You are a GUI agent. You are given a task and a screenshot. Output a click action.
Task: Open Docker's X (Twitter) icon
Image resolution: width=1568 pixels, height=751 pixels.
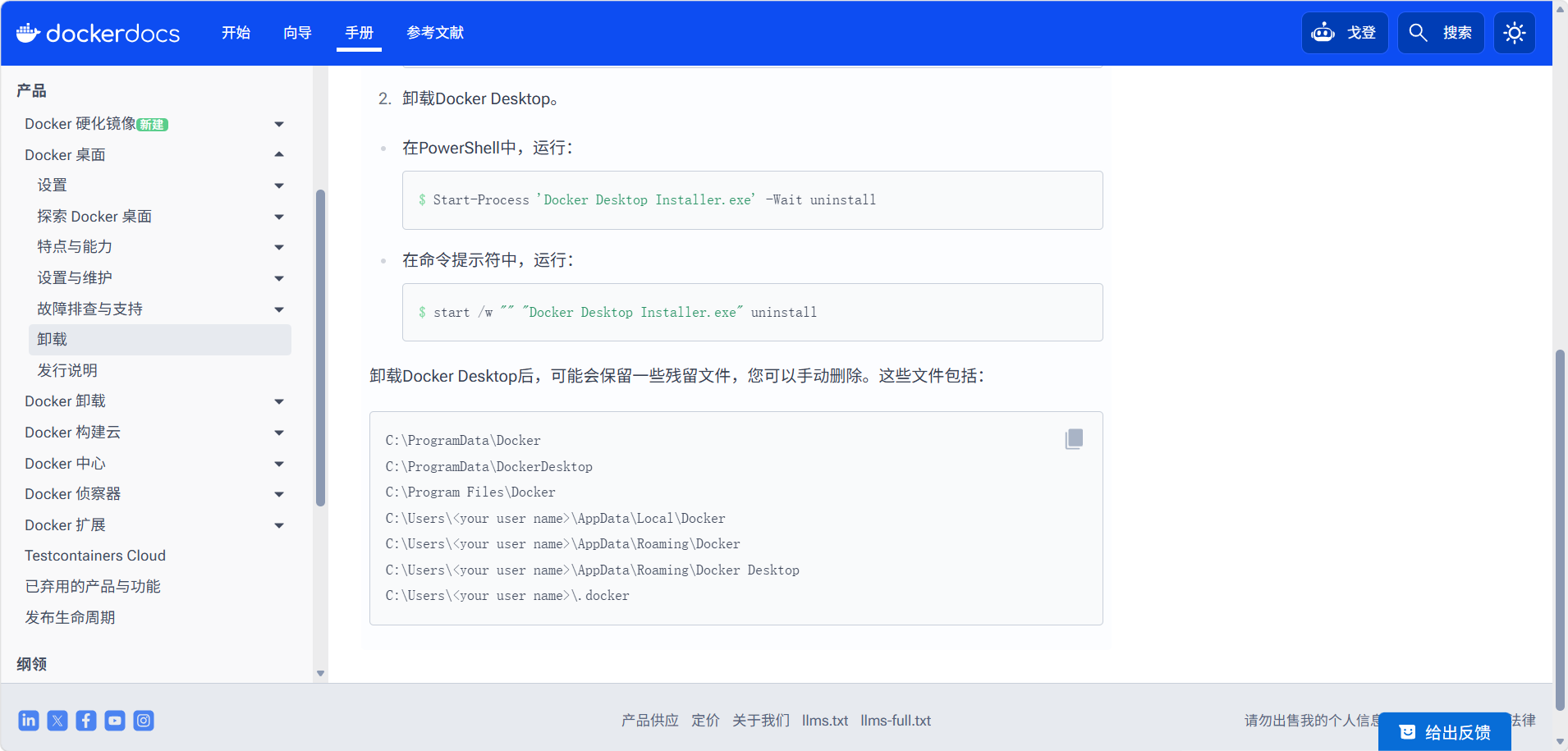point(57,721)
